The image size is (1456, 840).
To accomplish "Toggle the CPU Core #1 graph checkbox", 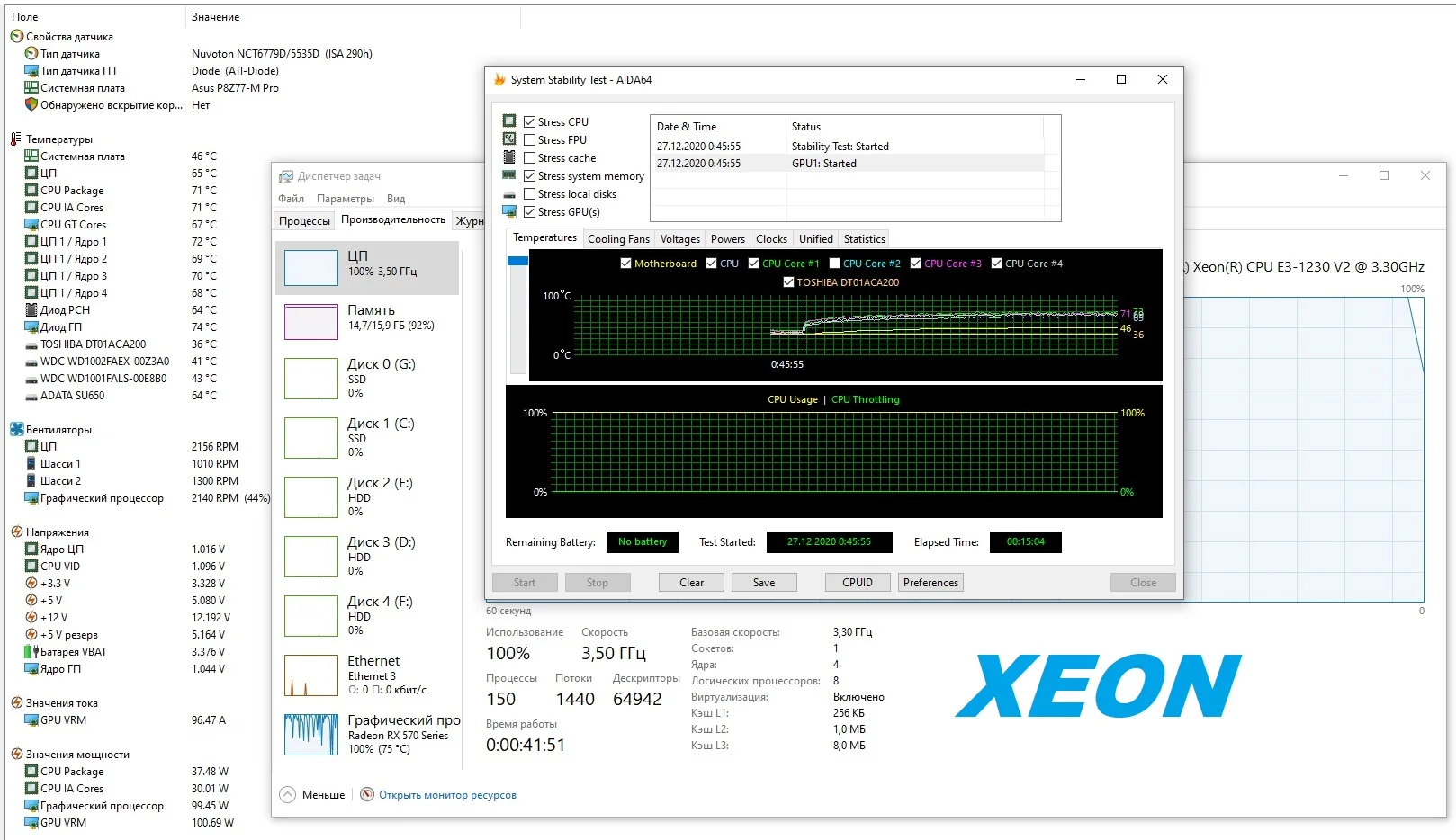I will pyautogui.click(x=753, y=264).
